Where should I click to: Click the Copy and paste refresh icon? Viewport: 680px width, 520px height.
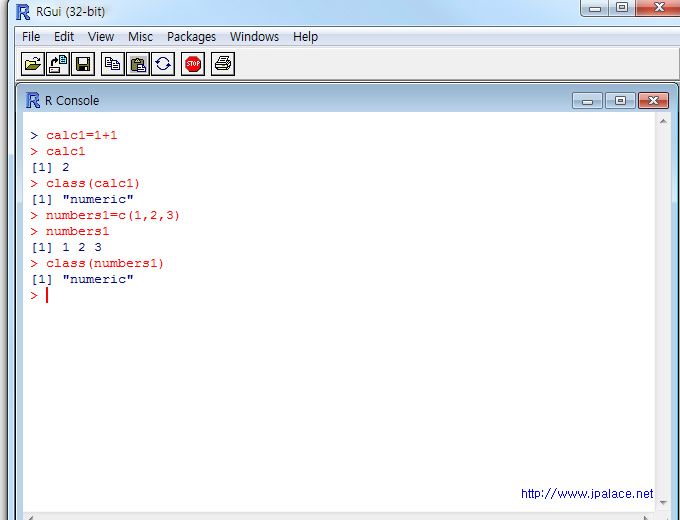click(x=163, y=64)
